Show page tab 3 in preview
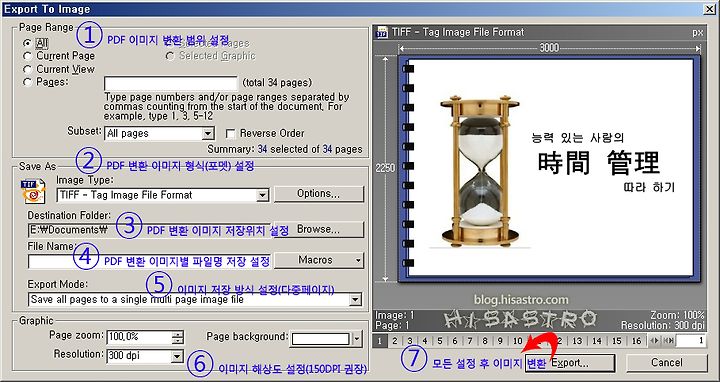Screen dimensions: 720x382 (410, 341)
